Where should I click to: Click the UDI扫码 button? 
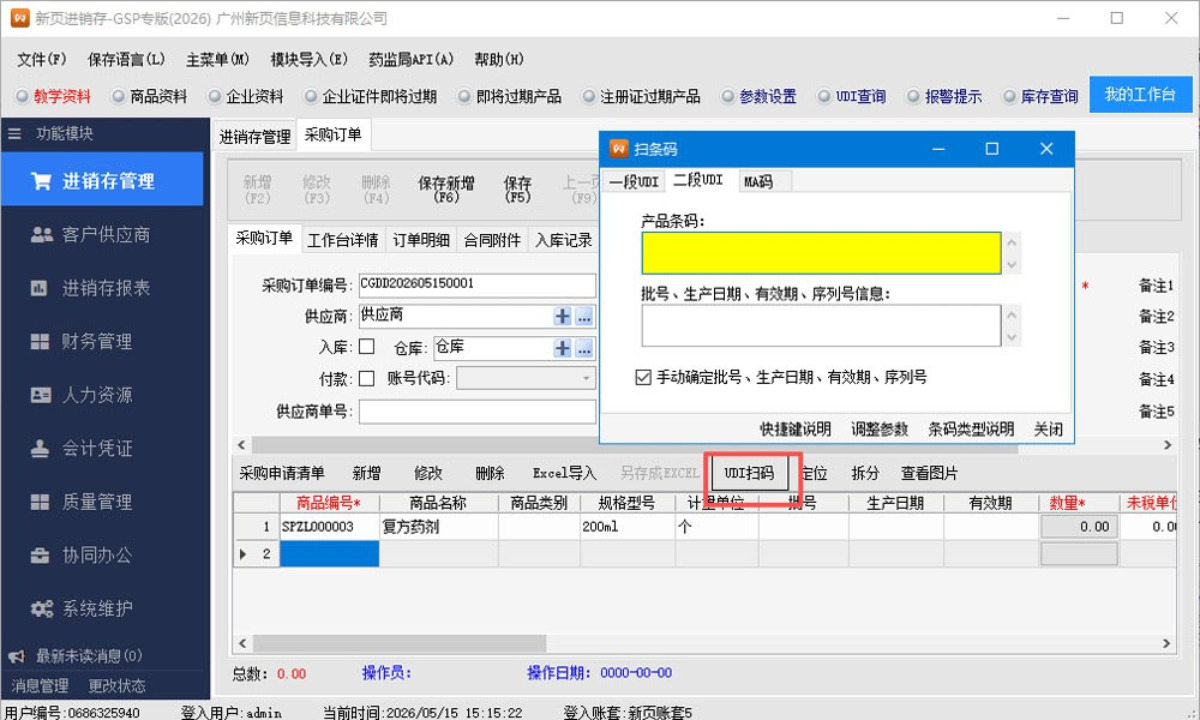[x=749, y=473]
